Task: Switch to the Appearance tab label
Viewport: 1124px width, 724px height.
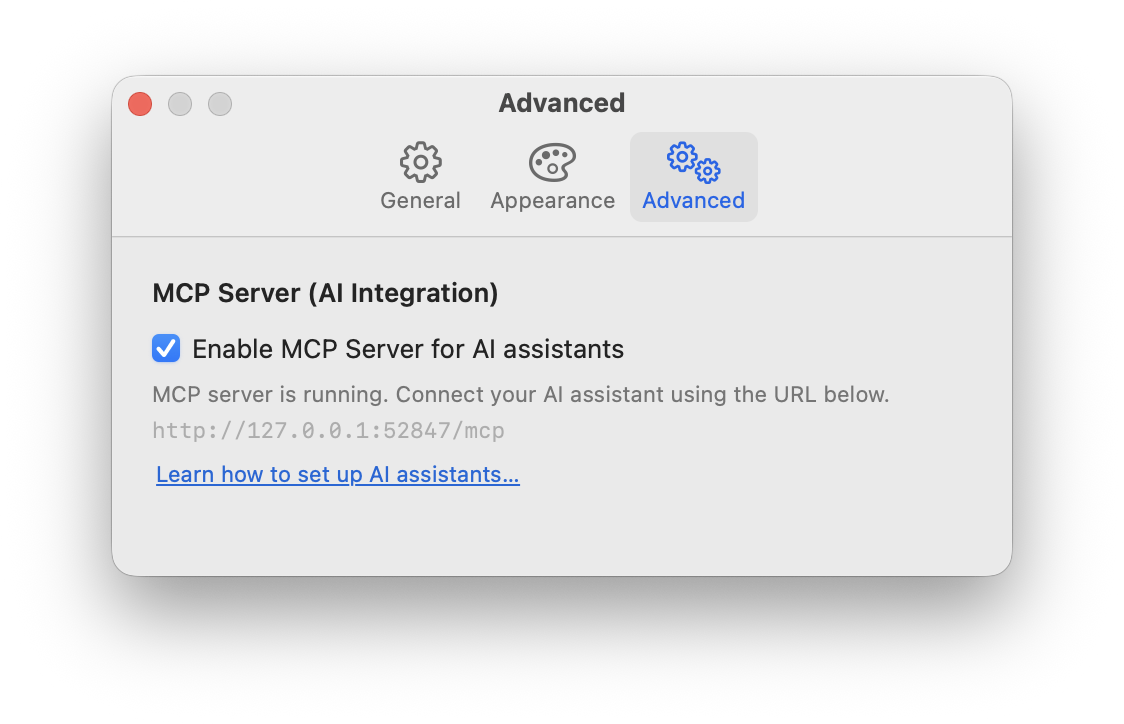Action: (x=552, y=200)
